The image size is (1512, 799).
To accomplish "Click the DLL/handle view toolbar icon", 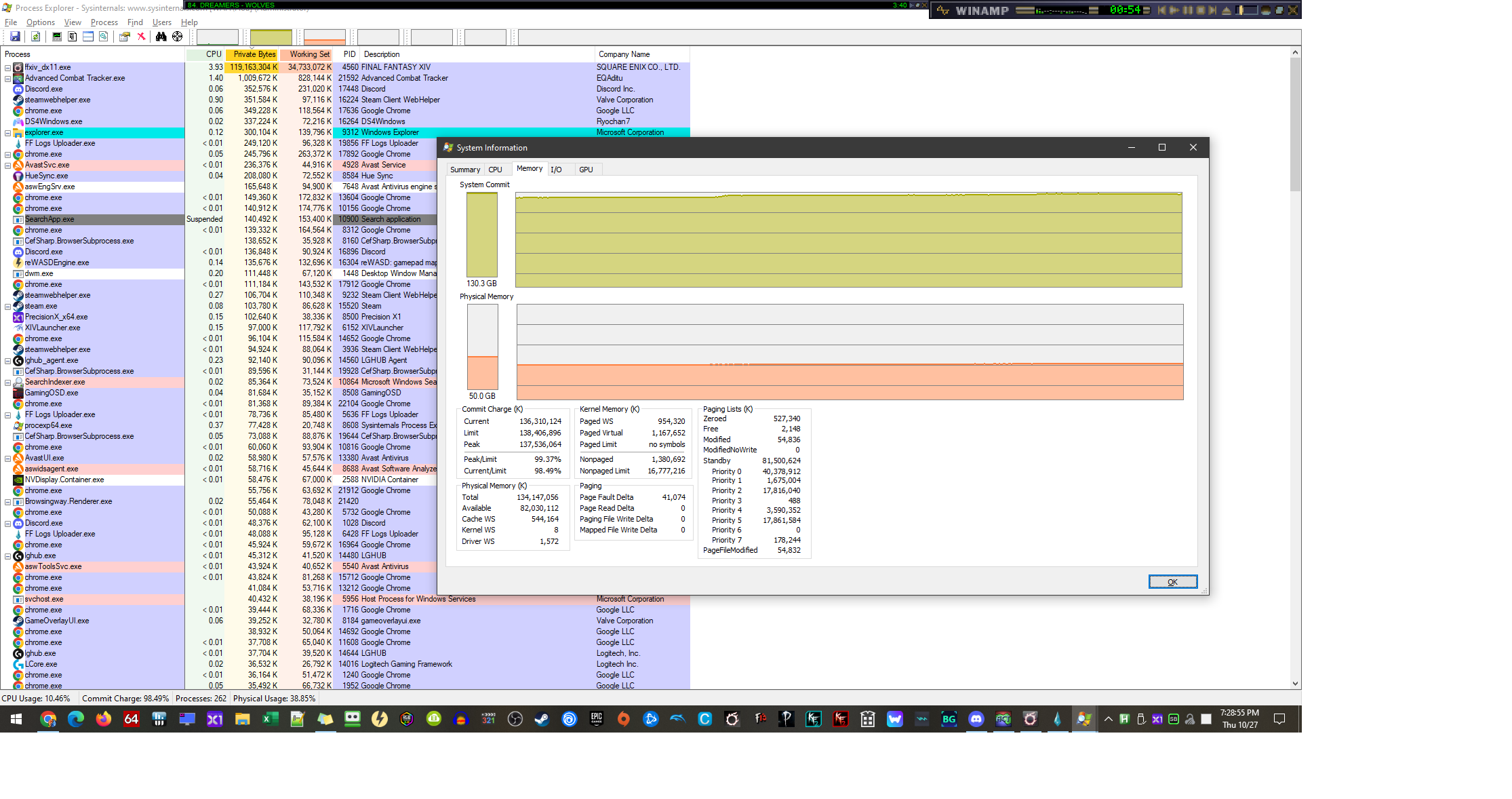I will coord(103,37).
